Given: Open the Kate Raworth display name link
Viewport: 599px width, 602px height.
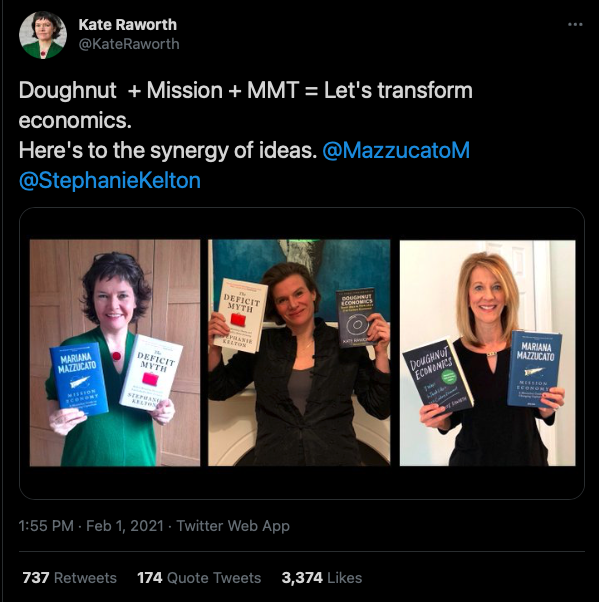Looking at the screenshot, I should [127, 25].
